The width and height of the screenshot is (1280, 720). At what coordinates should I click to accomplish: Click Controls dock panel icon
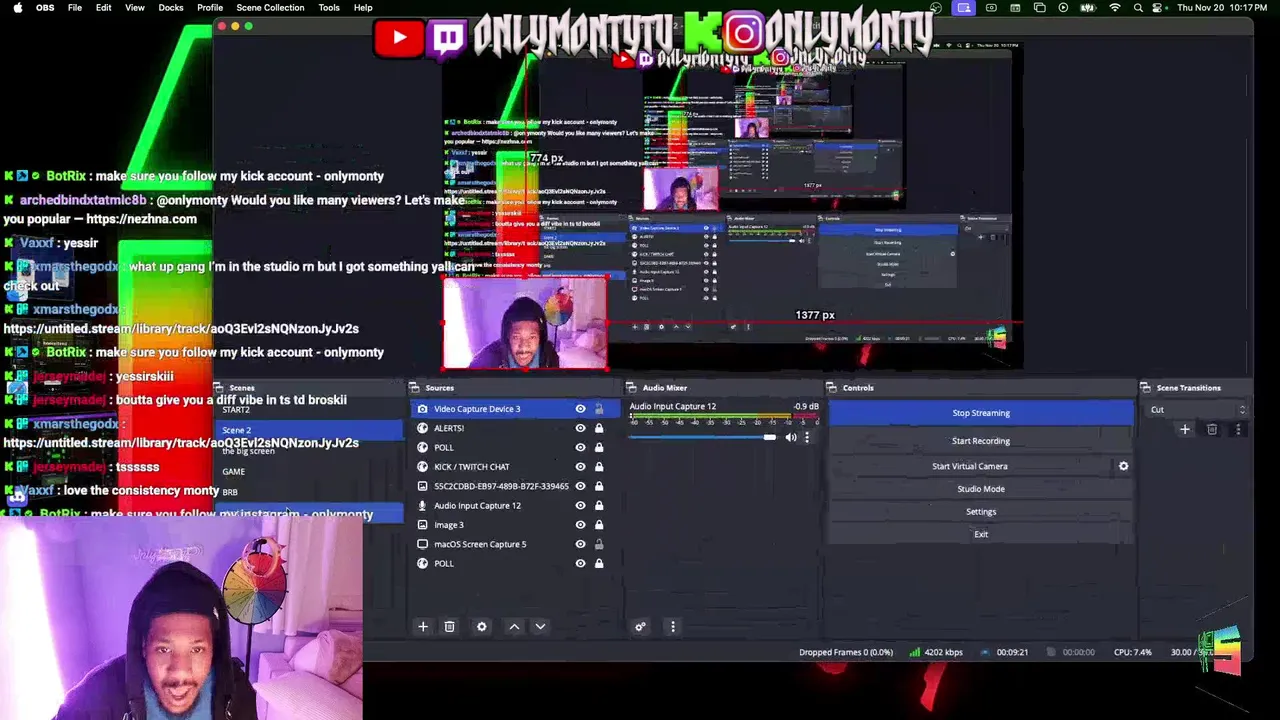[832, 388]
